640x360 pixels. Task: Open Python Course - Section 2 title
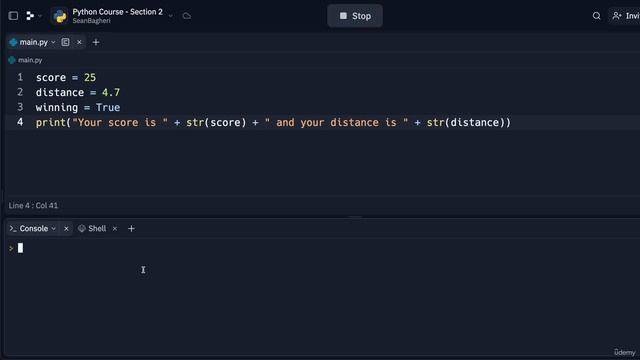coord(118,12)
